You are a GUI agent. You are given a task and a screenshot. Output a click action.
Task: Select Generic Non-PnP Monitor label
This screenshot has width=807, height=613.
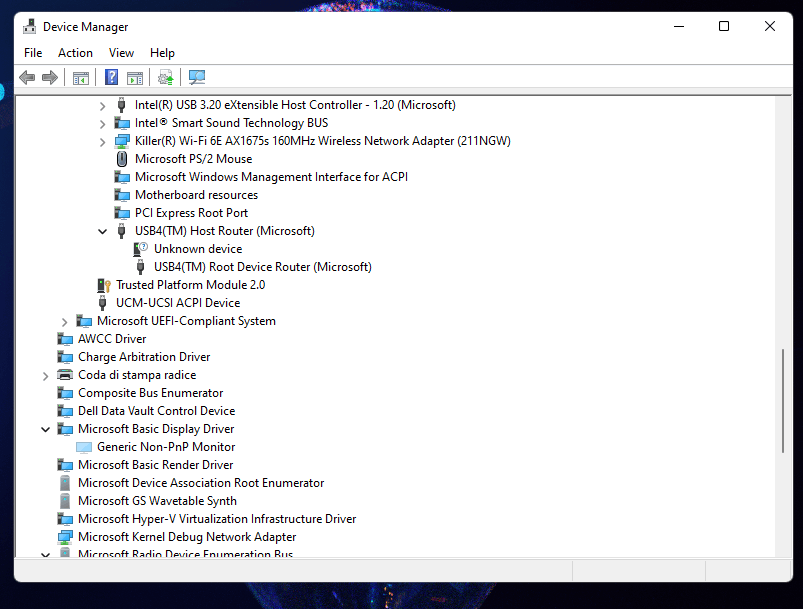[x=166, y=447]
